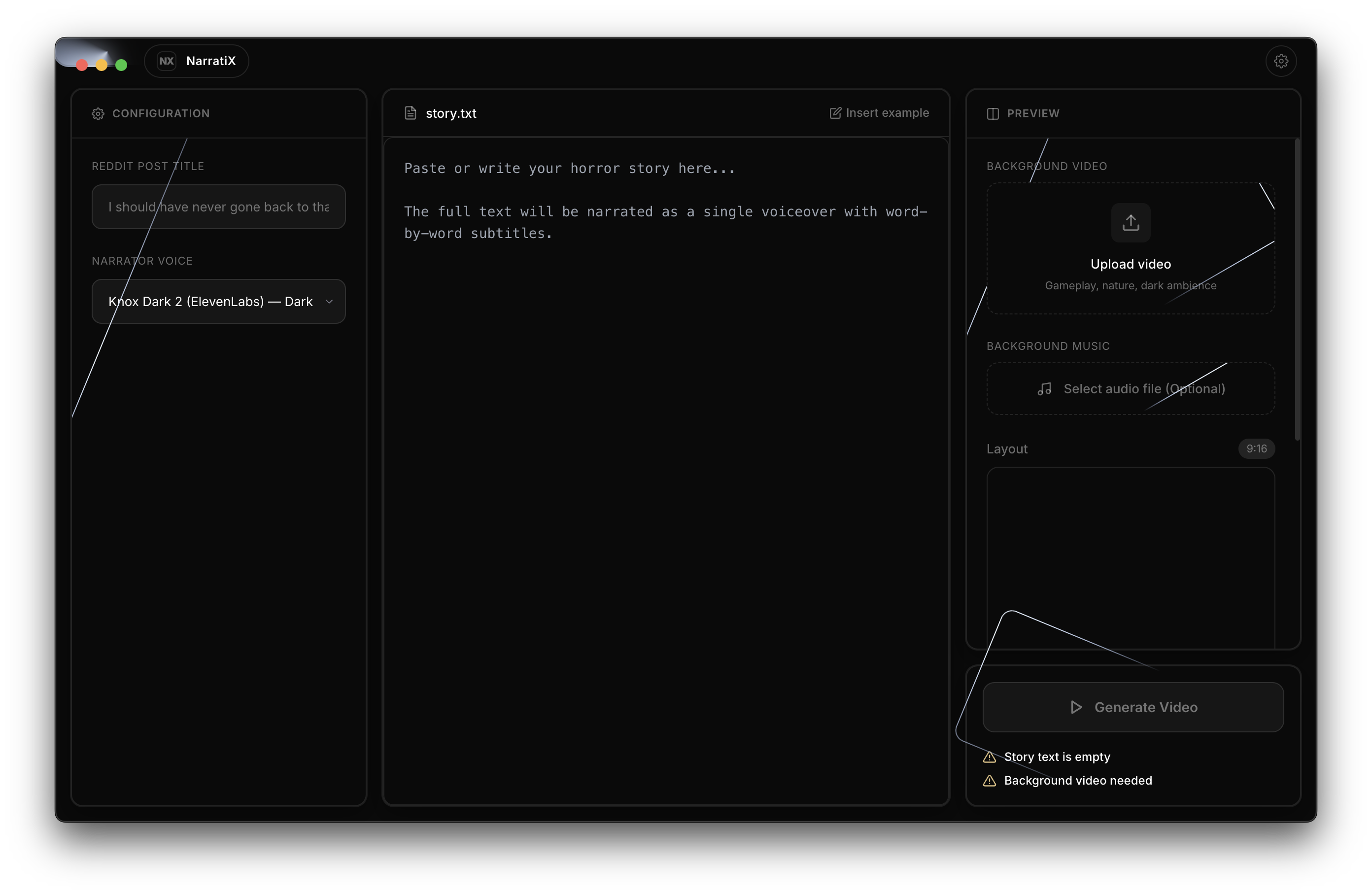
Task: Click the NX logo badge
Action: 167,61
